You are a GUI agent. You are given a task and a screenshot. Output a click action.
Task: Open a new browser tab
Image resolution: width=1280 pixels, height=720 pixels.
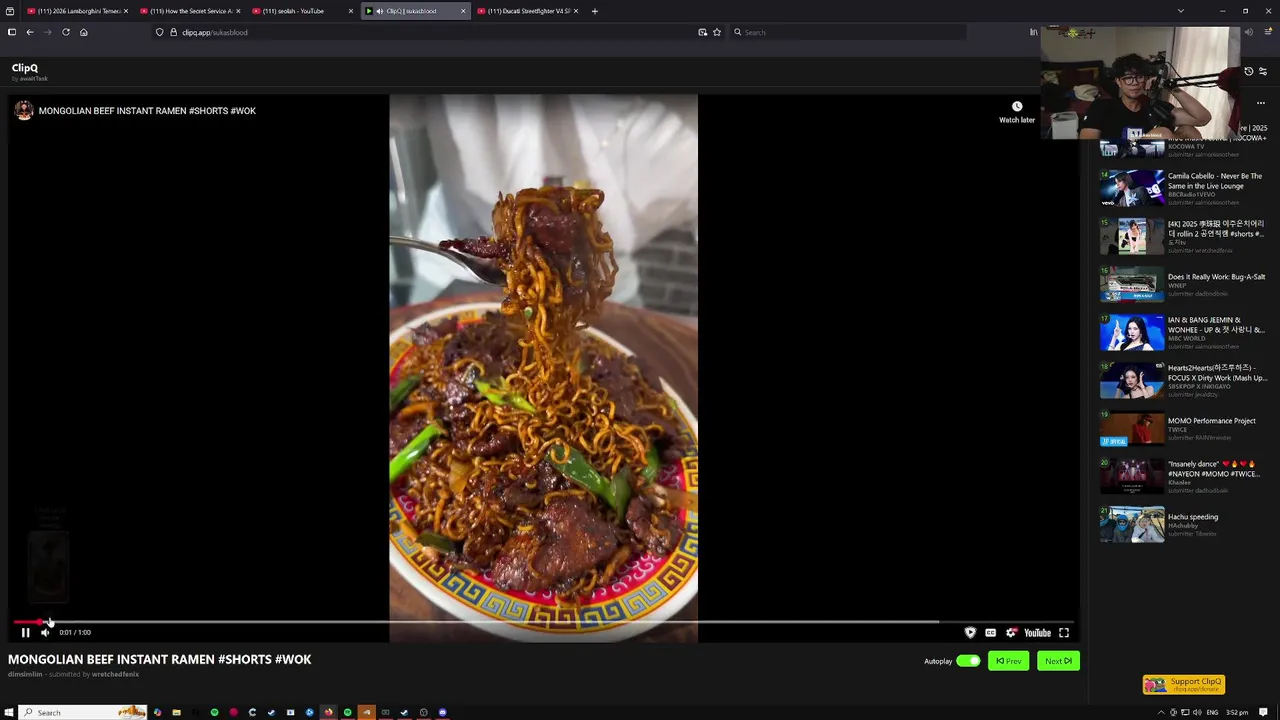click(594, 11)
